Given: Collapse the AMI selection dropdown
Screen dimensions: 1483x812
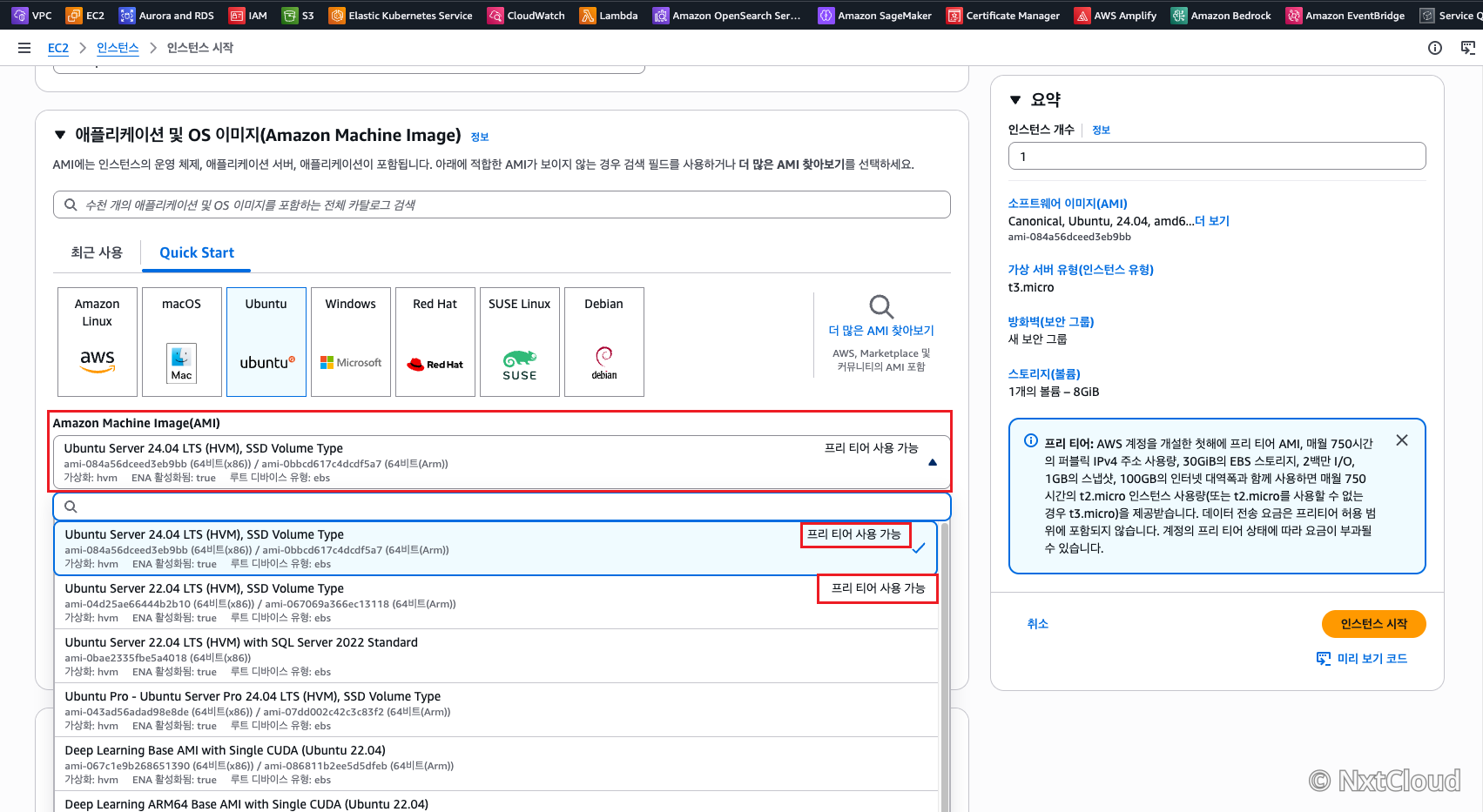Looking at the screenshot, I should coord(933,462).
